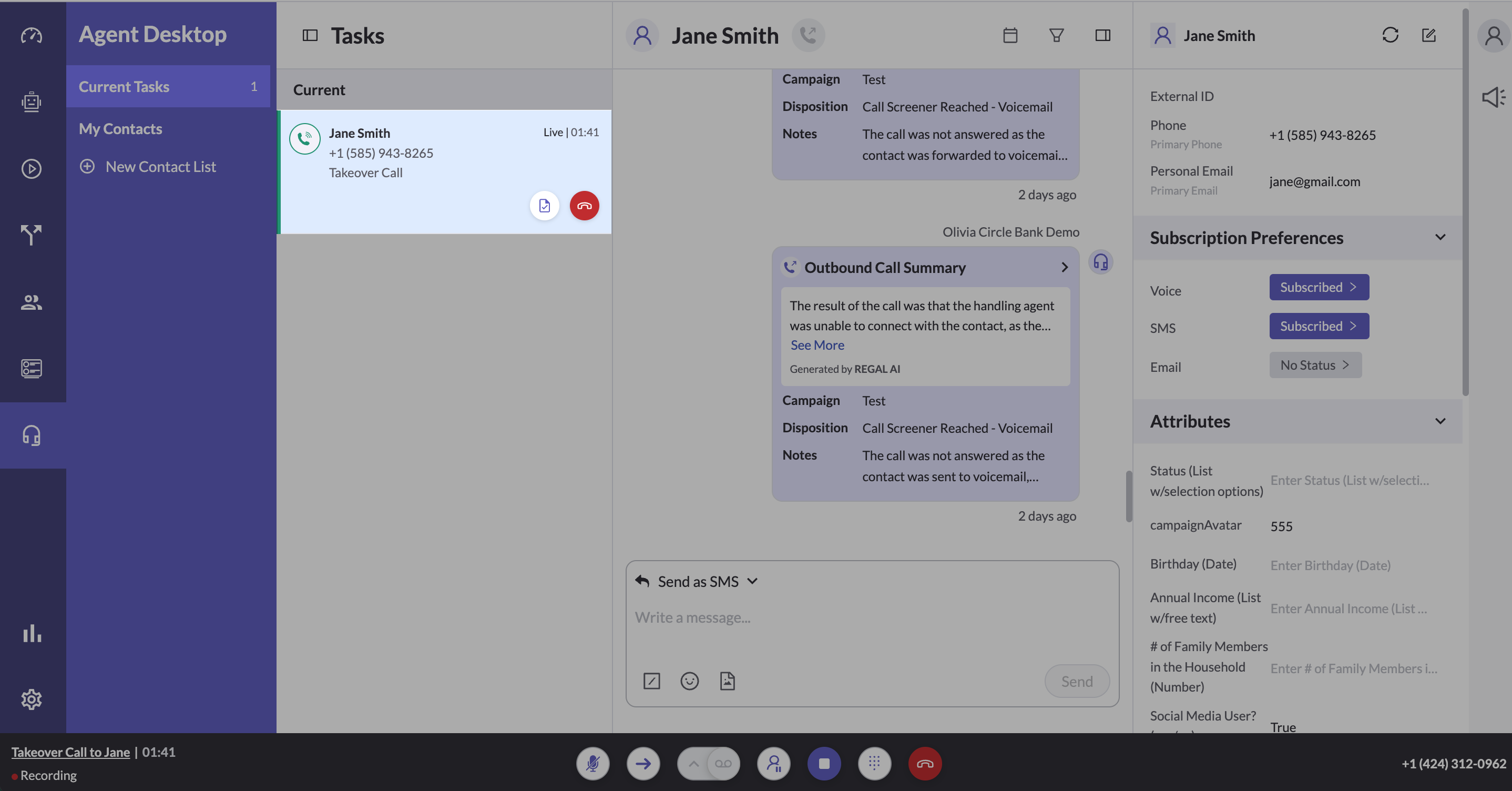
Task: Click See More in call summary
Action: pyautogui.click(x=816, y=346)
